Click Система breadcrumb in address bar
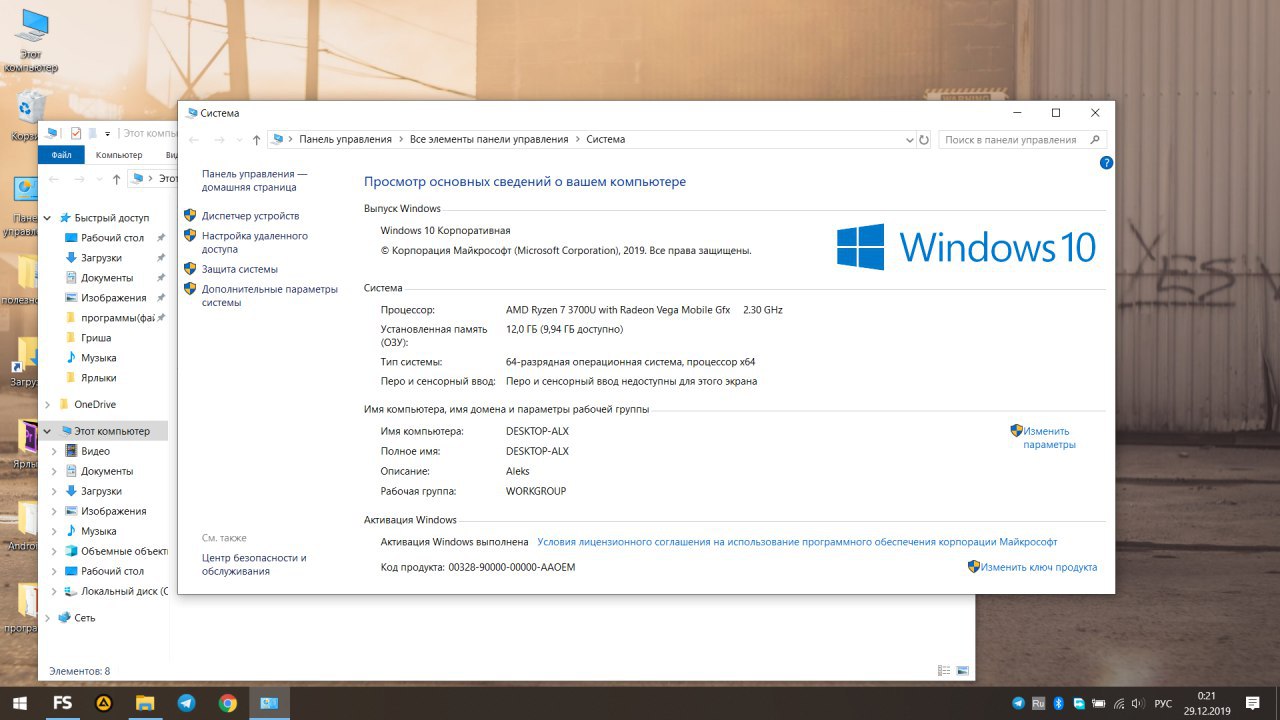The width and height of the screenshot is (1280, 720). click(x=606, y=140)
